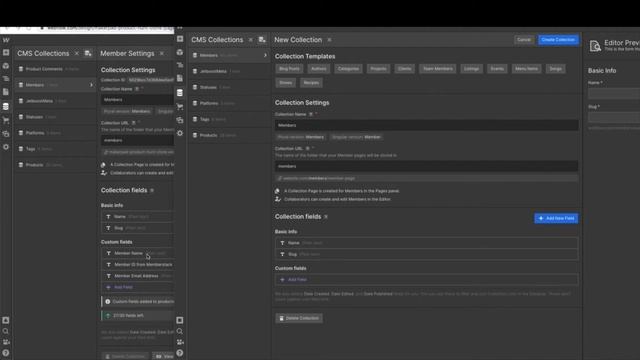The height and width of the screenshot is (360, 640).
Task: Click the Webflow W logo in left window
Action: [6, 40]
